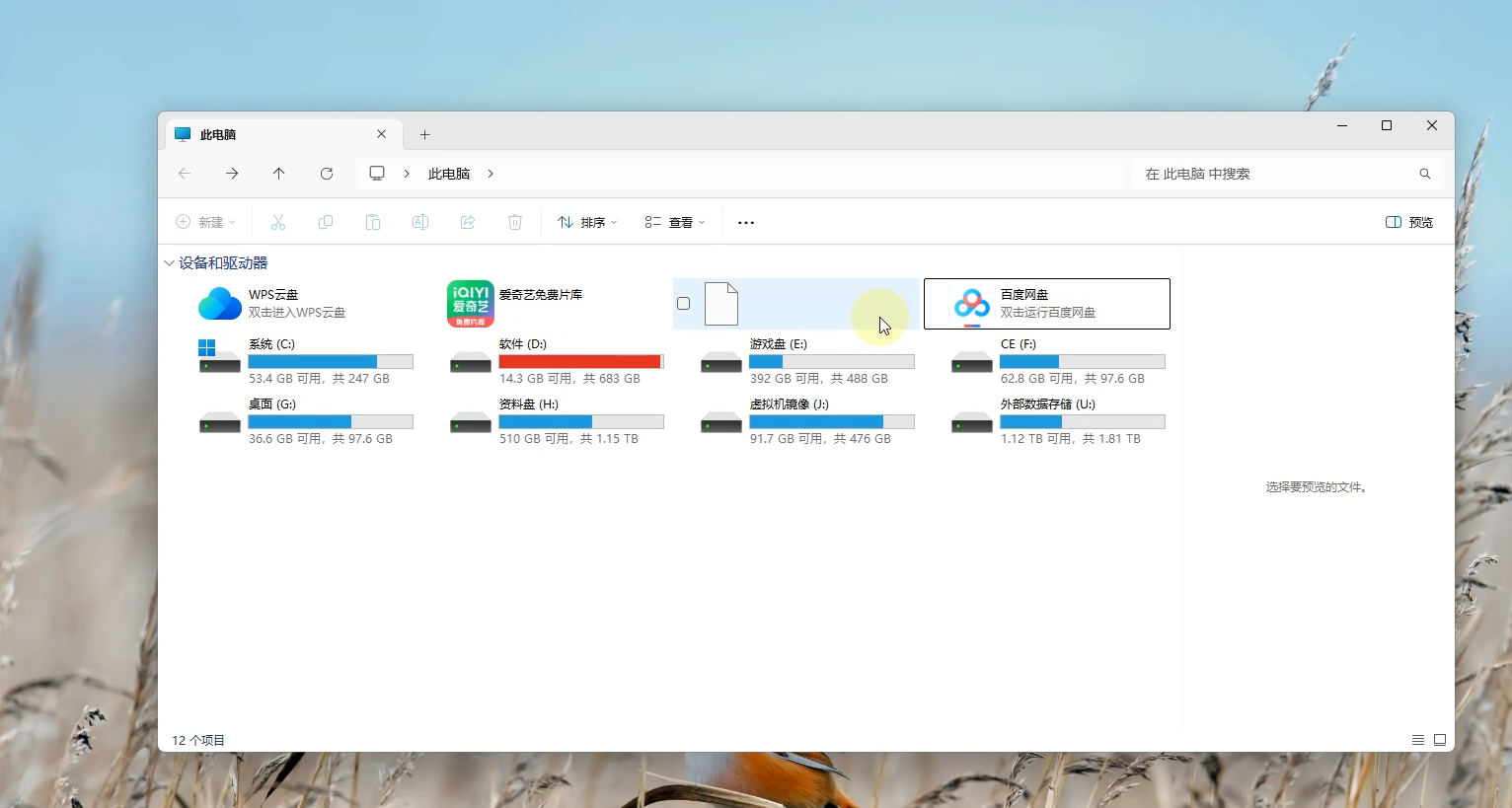Click the Delete trash icon
This screenshot has width=1512, height=808.
515,223
